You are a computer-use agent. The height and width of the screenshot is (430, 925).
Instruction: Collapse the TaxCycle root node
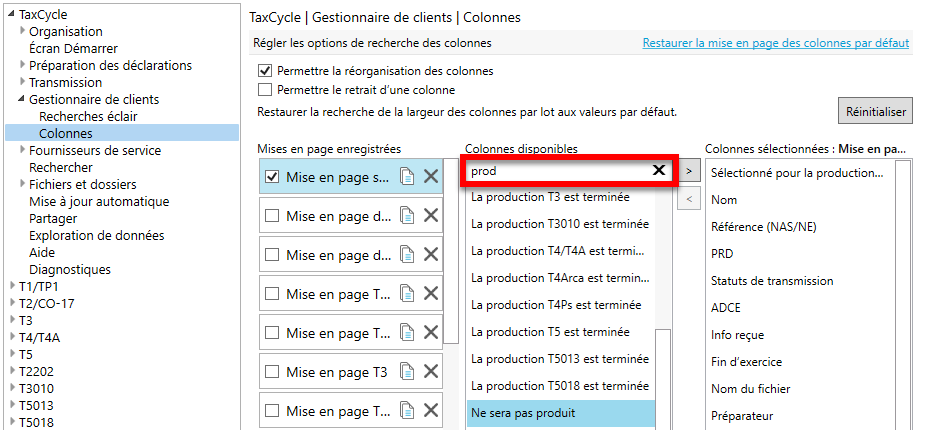click(12, 15)
